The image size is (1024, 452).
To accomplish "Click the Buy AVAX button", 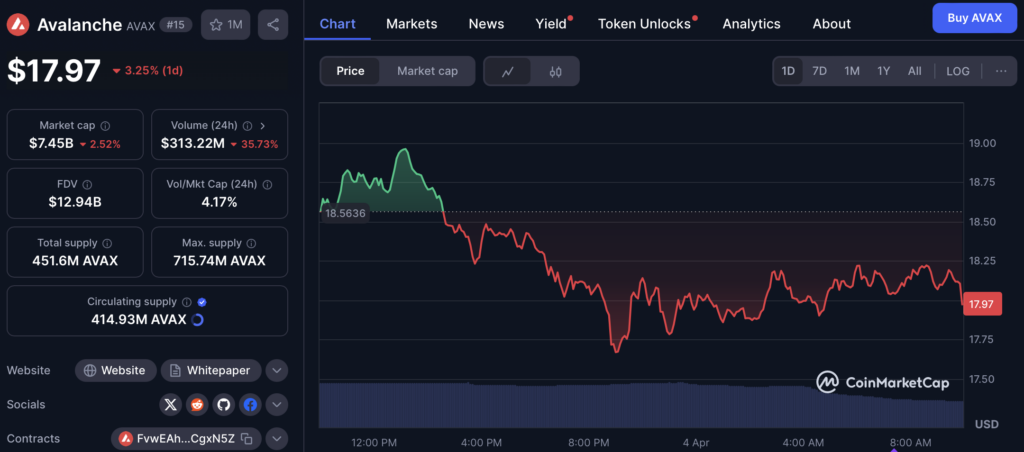I will pos(974,18).
